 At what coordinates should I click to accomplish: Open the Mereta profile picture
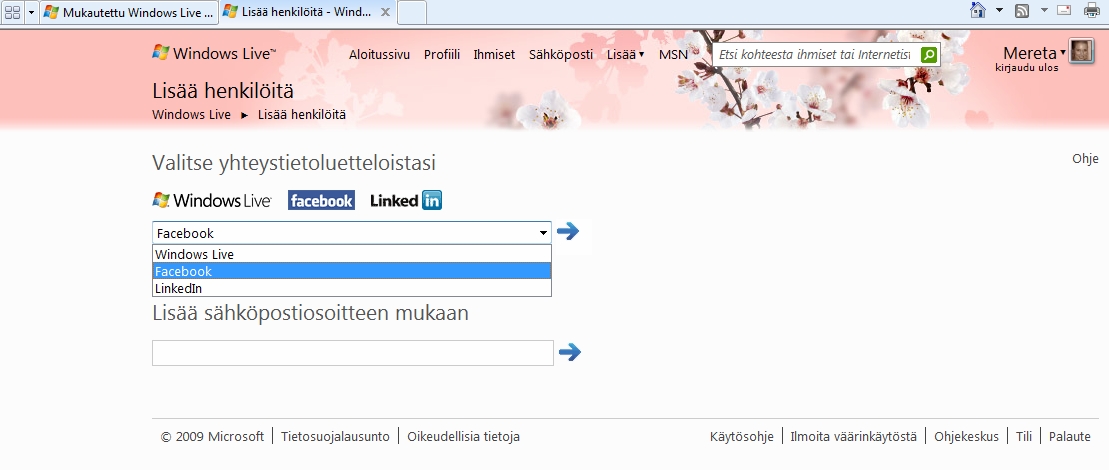1081,52
